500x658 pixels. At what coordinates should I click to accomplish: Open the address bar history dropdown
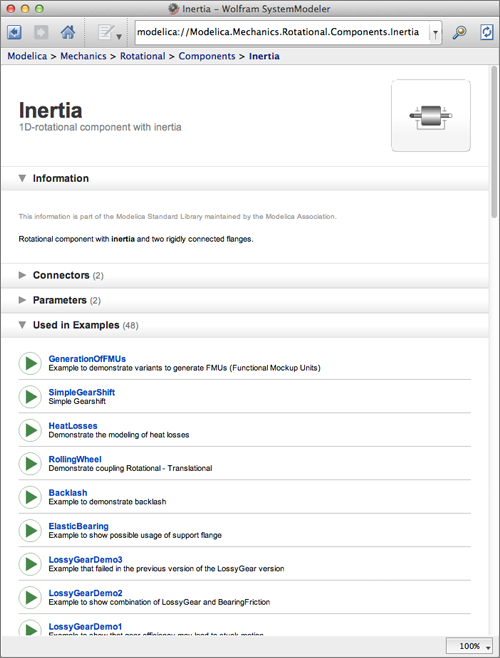click(435, 33)
